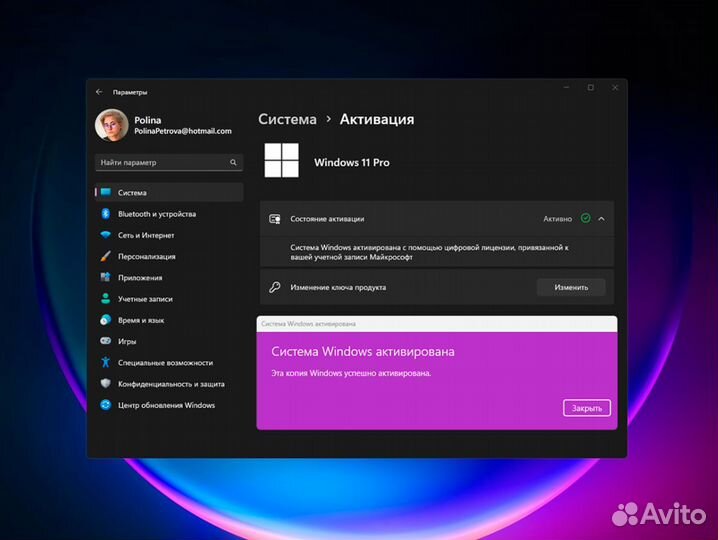This screenshot has height=540, width=718.
Task: Open Bluetooth и устройства via its icon
Action: click(x=106, y=213)
